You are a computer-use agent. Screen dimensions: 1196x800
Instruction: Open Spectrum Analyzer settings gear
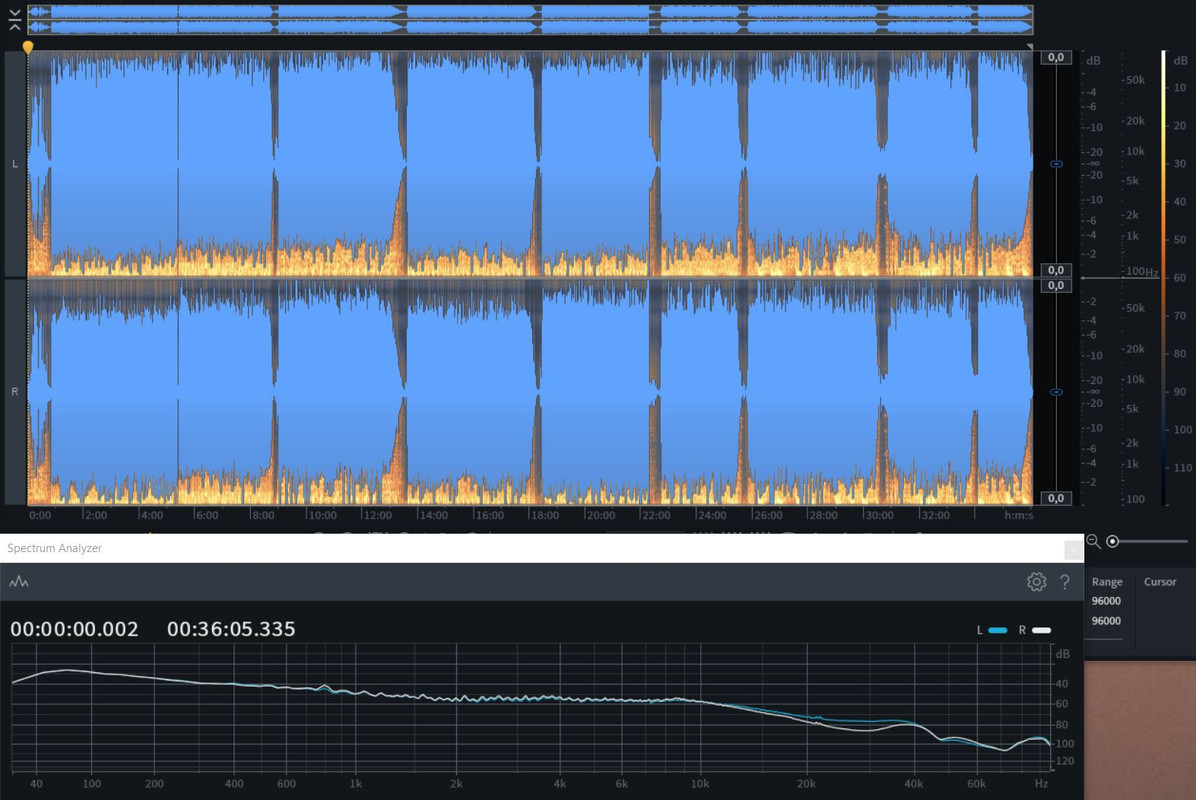pos(1036,582)
